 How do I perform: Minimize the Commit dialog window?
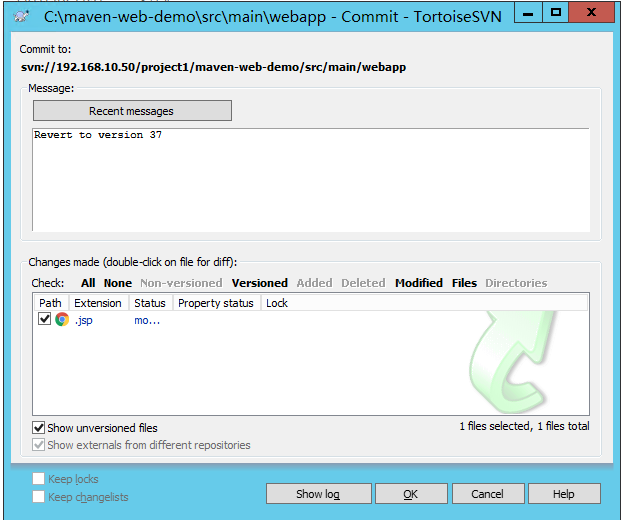click(528, 13)
